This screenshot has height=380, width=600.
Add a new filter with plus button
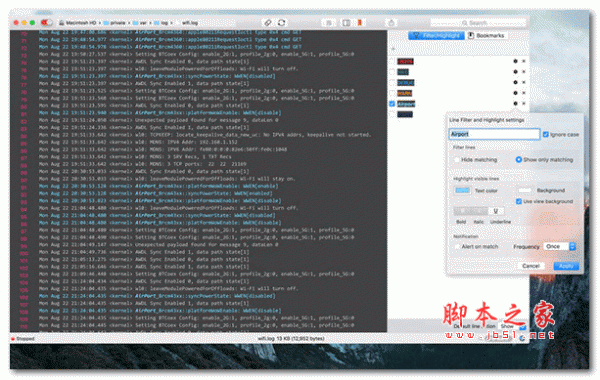(x=393, y=49)
